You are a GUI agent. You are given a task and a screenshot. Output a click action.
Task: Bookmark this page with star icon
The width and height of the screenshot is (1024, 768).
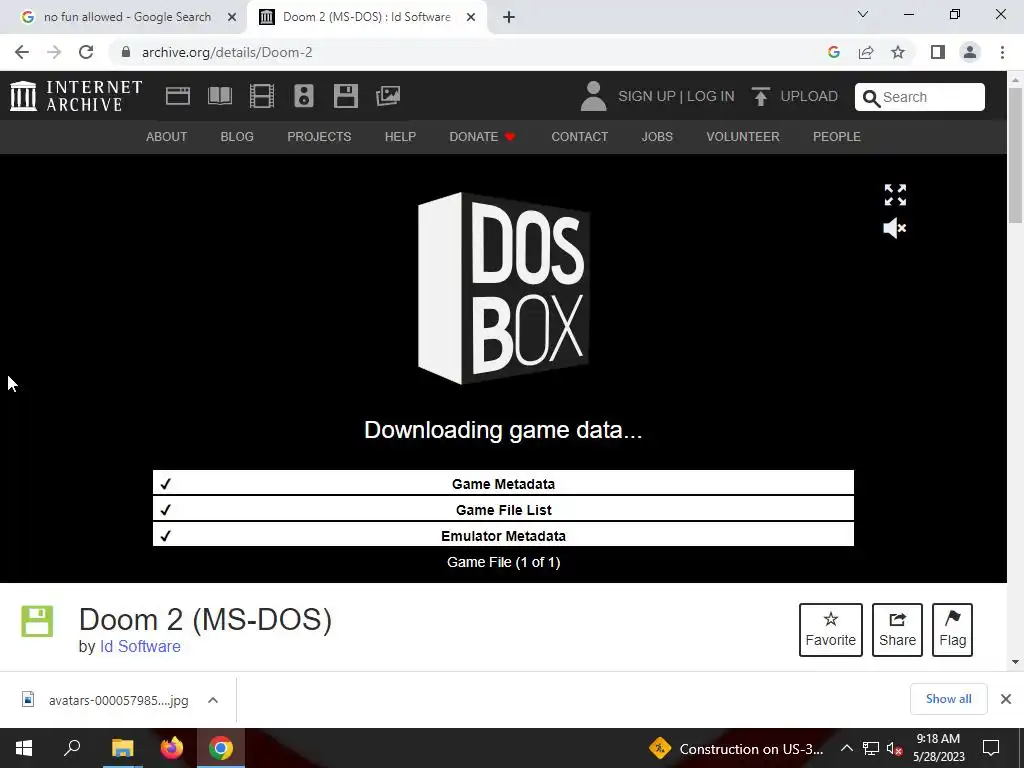898,52
